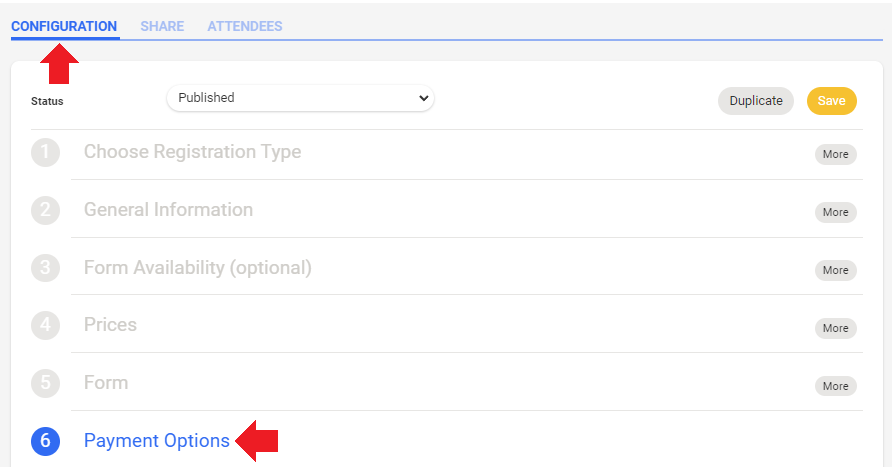Click the blue step 6 circle
Screen dimensions: 892x467
pyautogui.click(x=45, y=441)
